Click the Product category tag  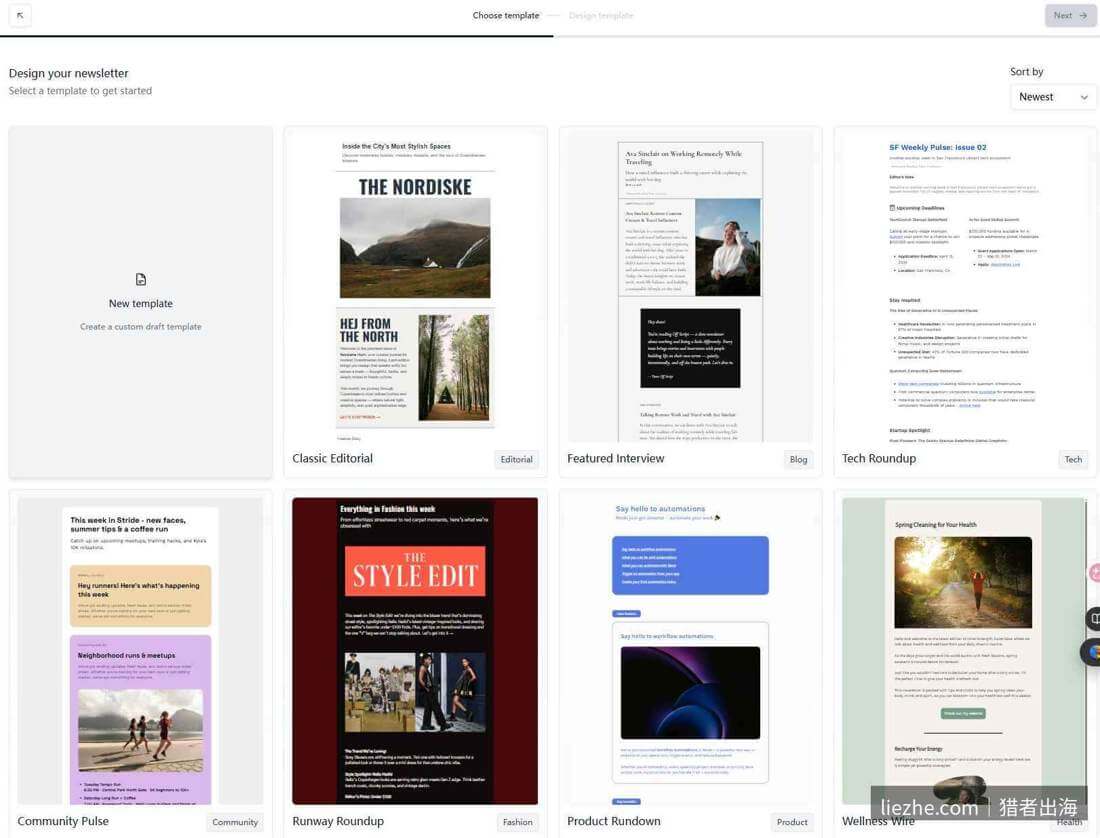point(792,822)
